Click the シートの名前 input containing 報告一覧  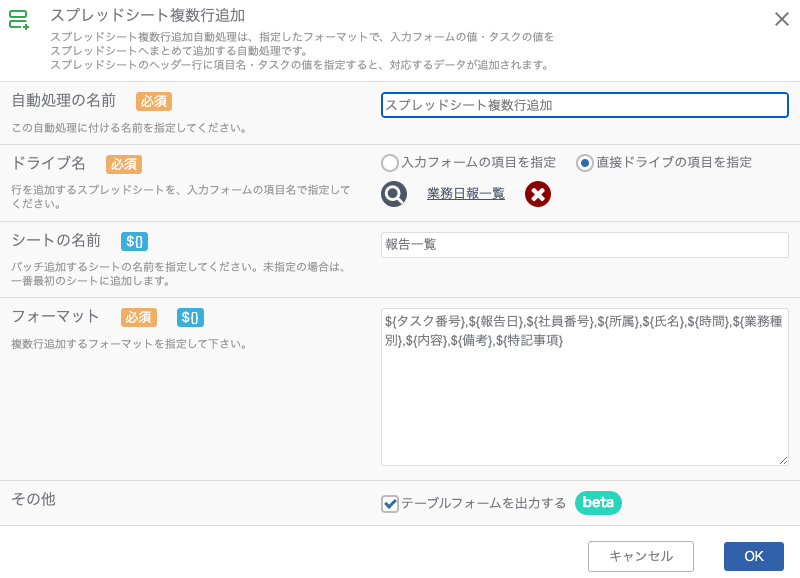[x=585, y=245]
